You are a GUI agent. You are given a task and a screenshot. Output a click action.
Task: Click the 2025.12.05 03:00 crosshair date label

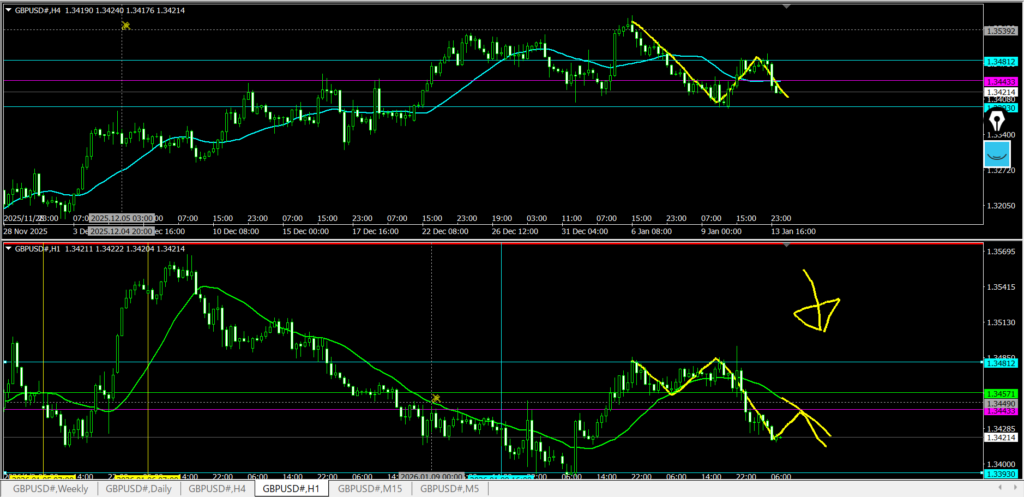tap(121, 217)
